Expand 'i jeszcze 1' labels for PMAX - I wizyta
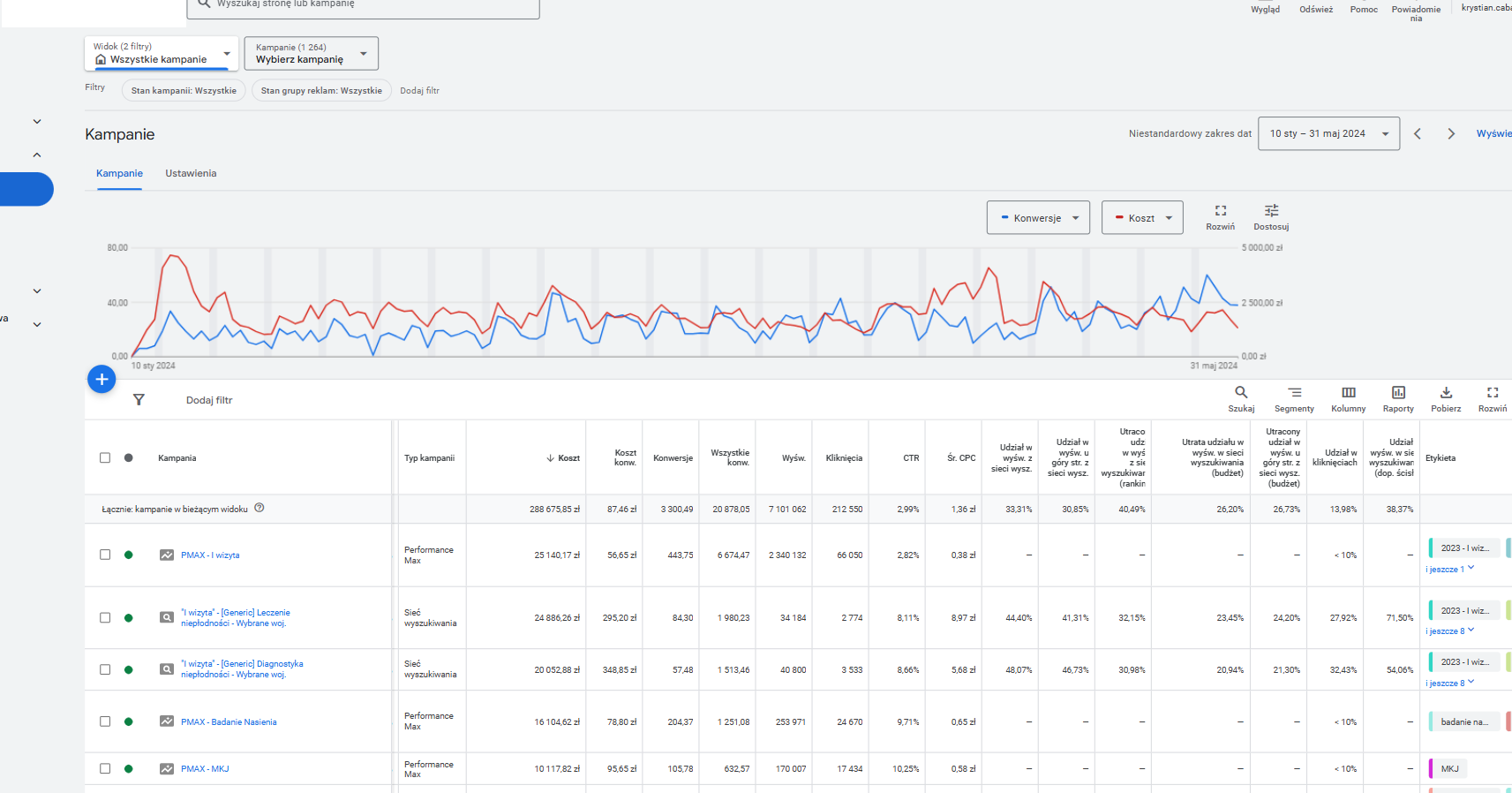This screenshot has height=793, width=1512. coord(1449,569)
